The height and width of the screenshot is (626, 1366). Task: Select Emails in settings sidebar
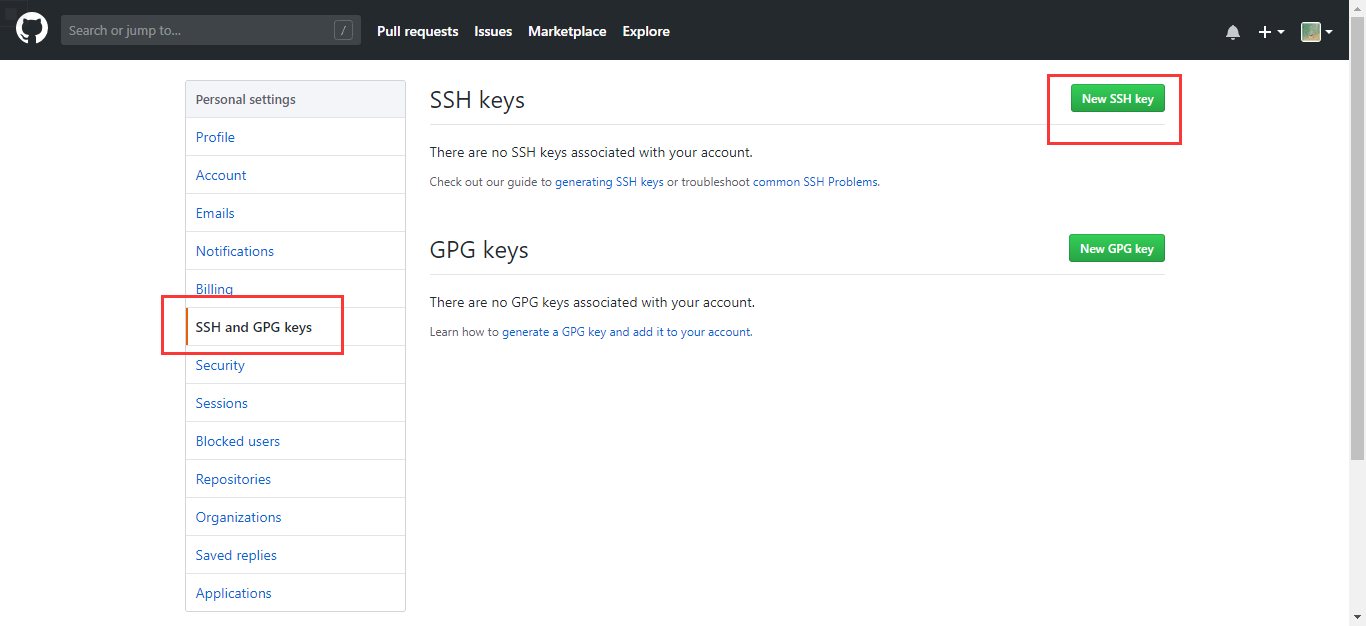click(x=295, y=213)
